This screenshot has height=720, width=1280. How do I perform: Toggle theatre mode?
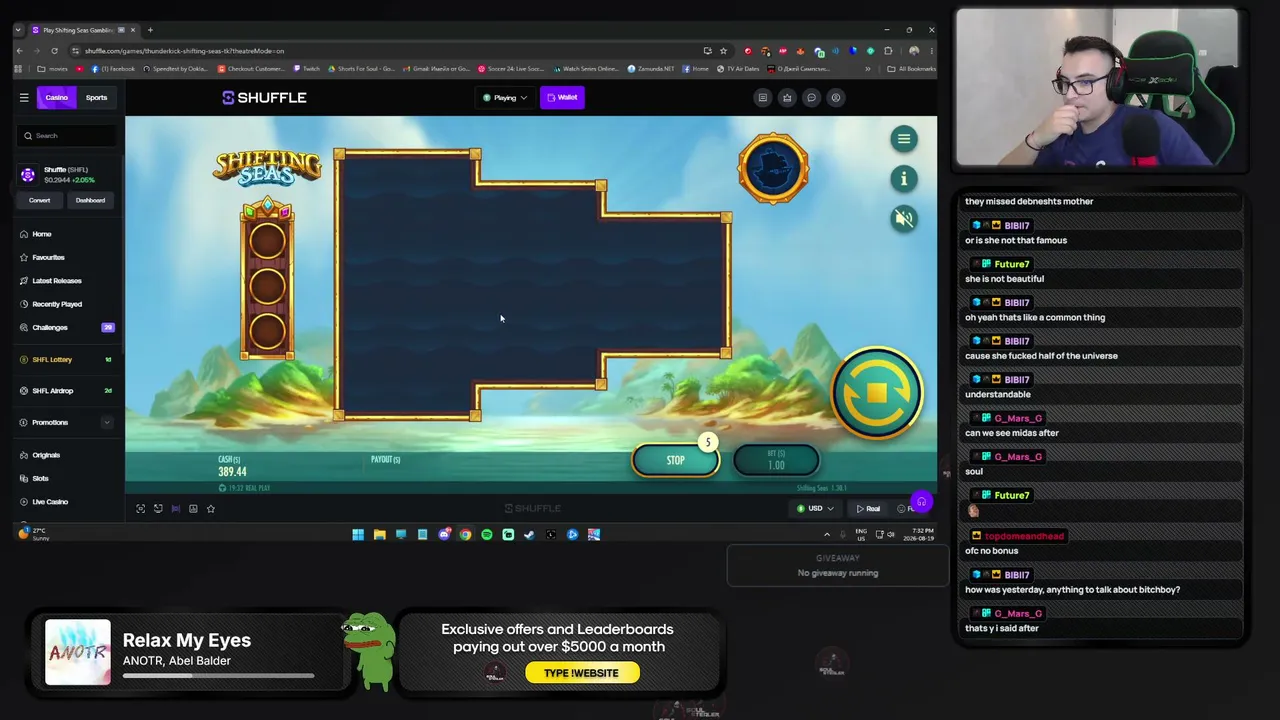point(175,509)
